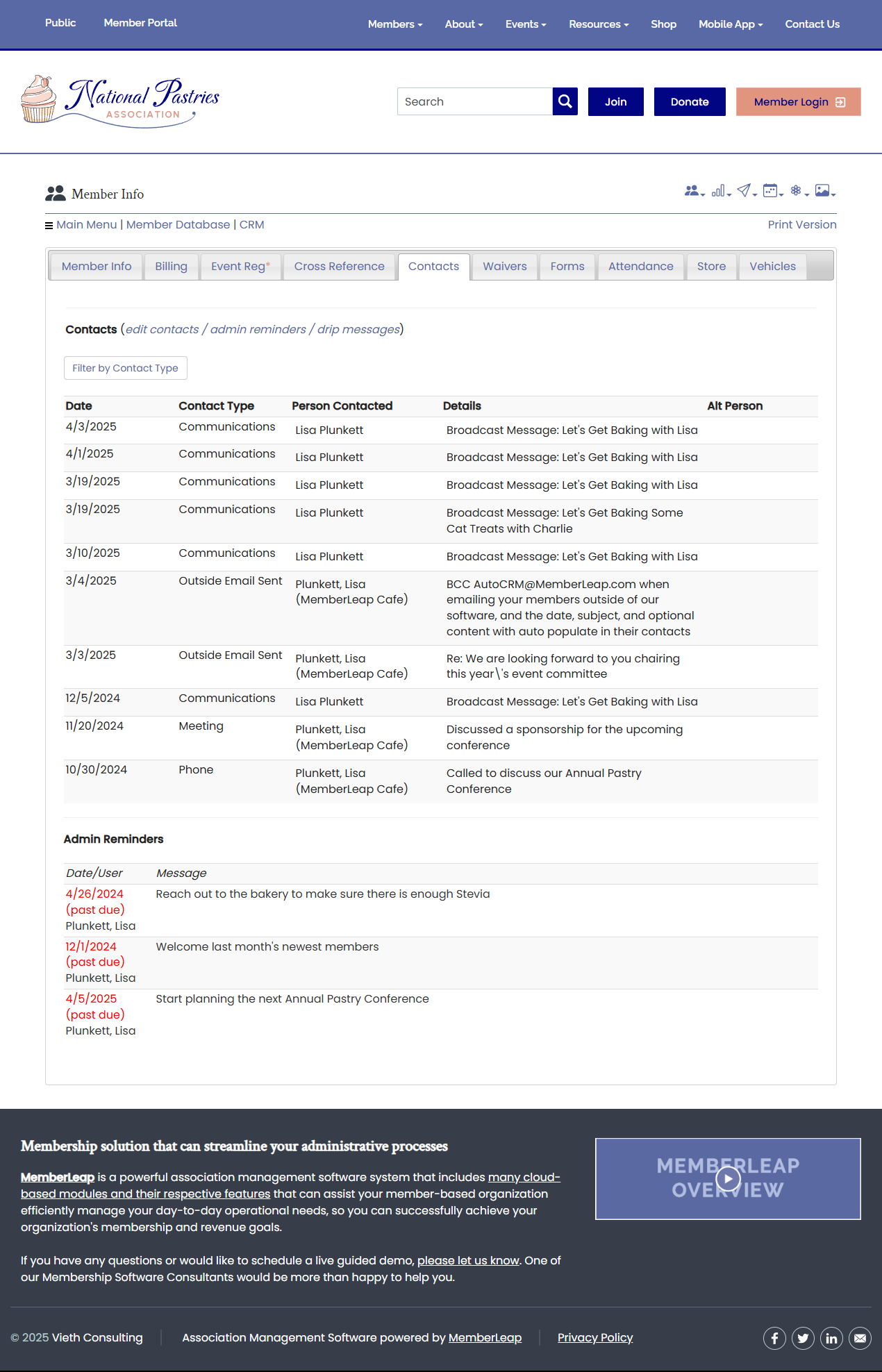Open the Filter by Contact Type control
Image resolution: width=882 pixels, height=1372 pixels.
[x=126, y=368]
